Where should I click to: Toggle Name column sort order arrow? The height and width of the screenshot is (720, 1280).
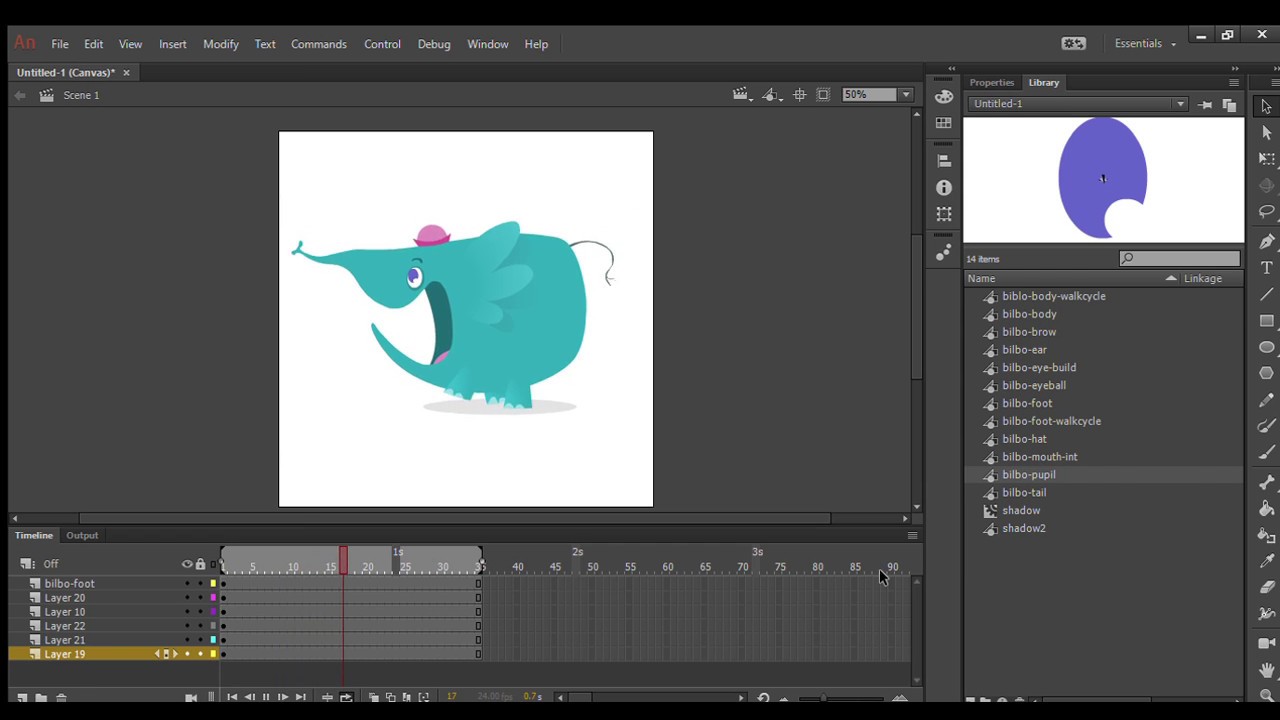1171,279
